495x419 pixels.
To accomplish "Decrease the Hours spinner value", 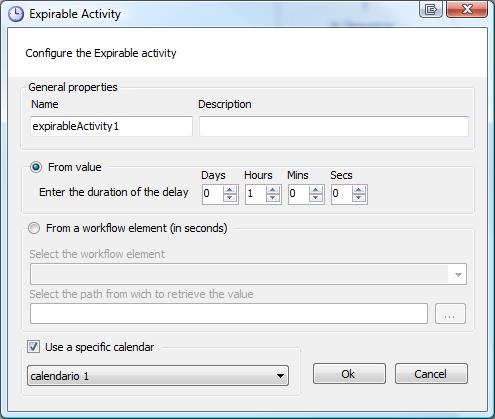I will tap(273, 198).
